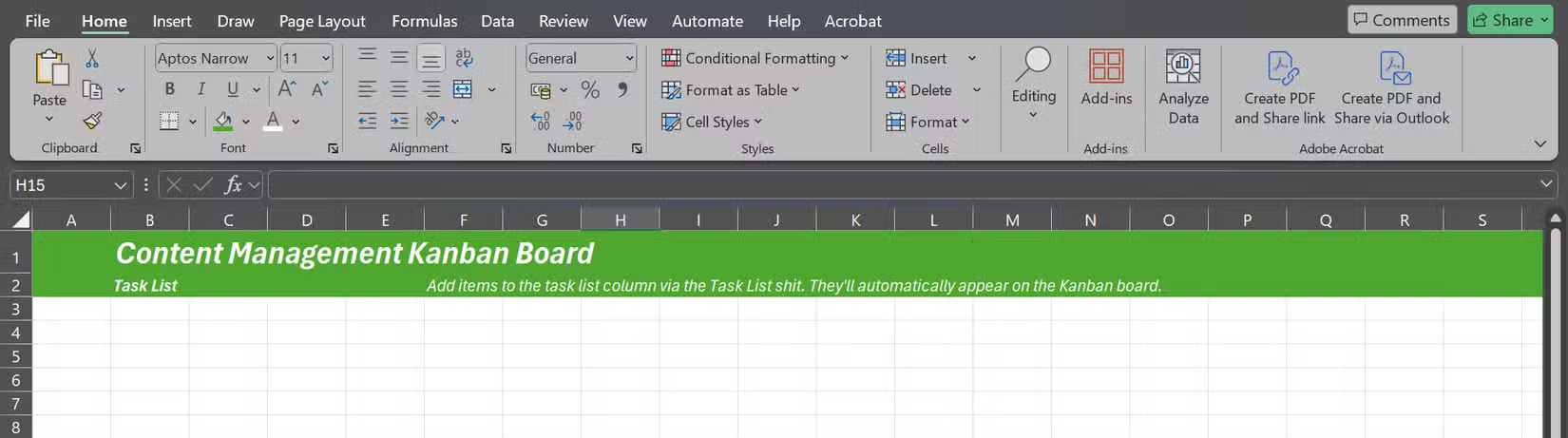Viewport: 1568px width, 438px height.
Task: Click Insert cells button
Action: [x=917, y=58]
